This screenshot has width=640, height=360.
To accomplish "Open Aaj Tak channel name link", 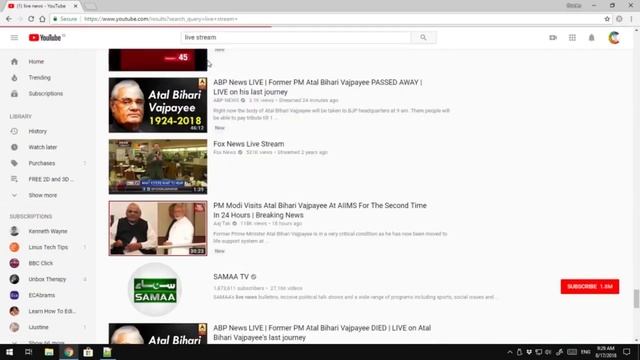I will point(222,224).
